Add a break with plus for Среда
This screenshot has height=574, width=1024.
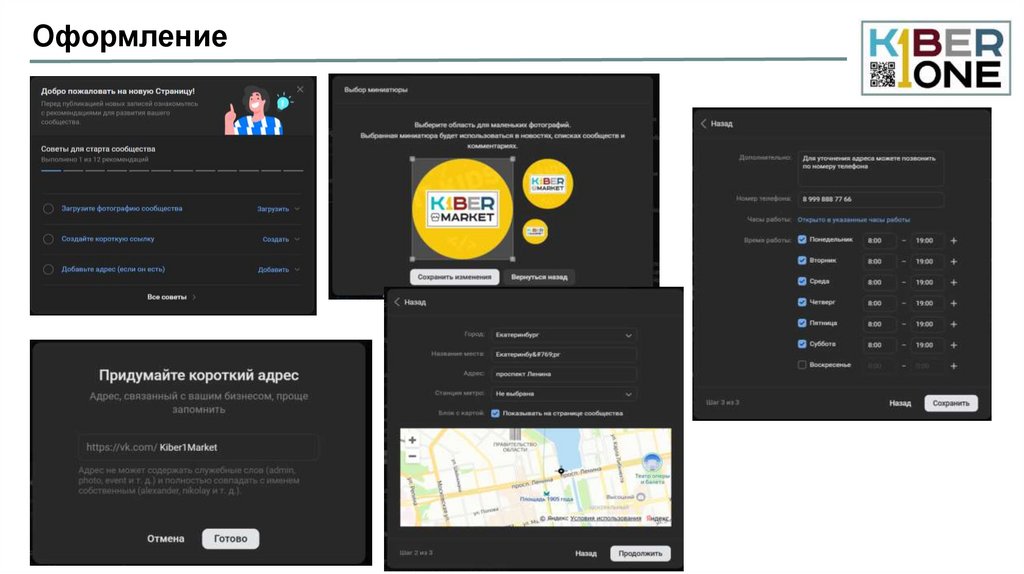coord(954,283)
